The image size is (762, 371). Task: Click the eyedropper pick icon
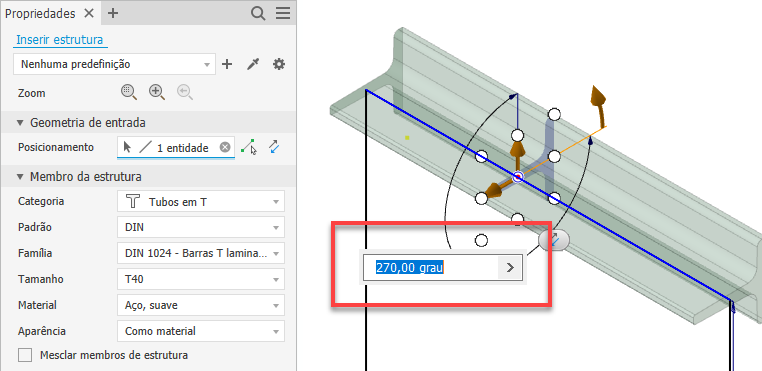[x=253, y=64]
